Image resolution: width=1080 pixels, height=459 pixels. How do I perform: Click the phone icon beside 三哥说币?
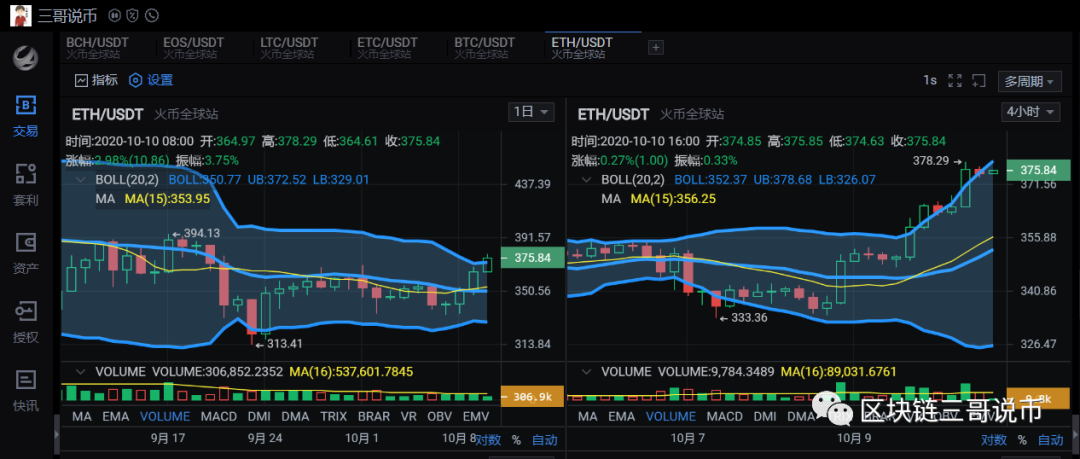tap(152, 14)
